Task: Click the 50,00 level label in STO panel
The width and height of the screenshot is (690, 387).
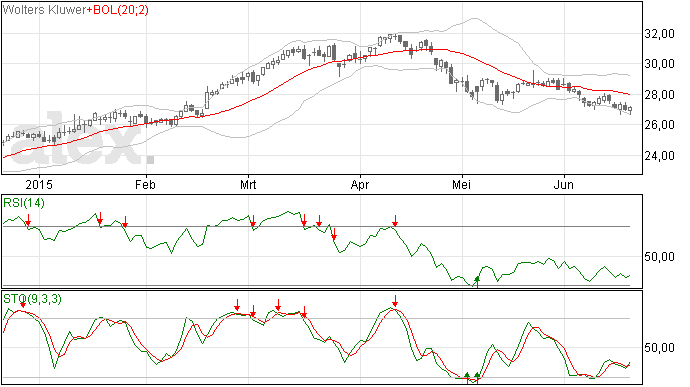Action: pos(659,348)
